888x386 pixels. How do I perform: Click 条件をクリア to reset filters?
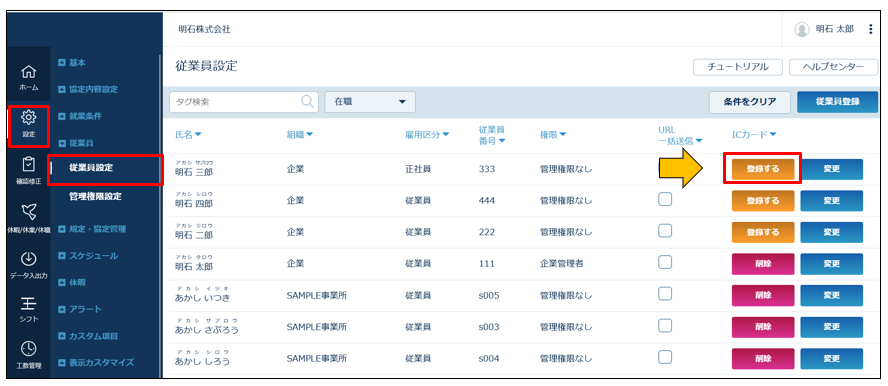pyautogui.click(x=750, y=102)
